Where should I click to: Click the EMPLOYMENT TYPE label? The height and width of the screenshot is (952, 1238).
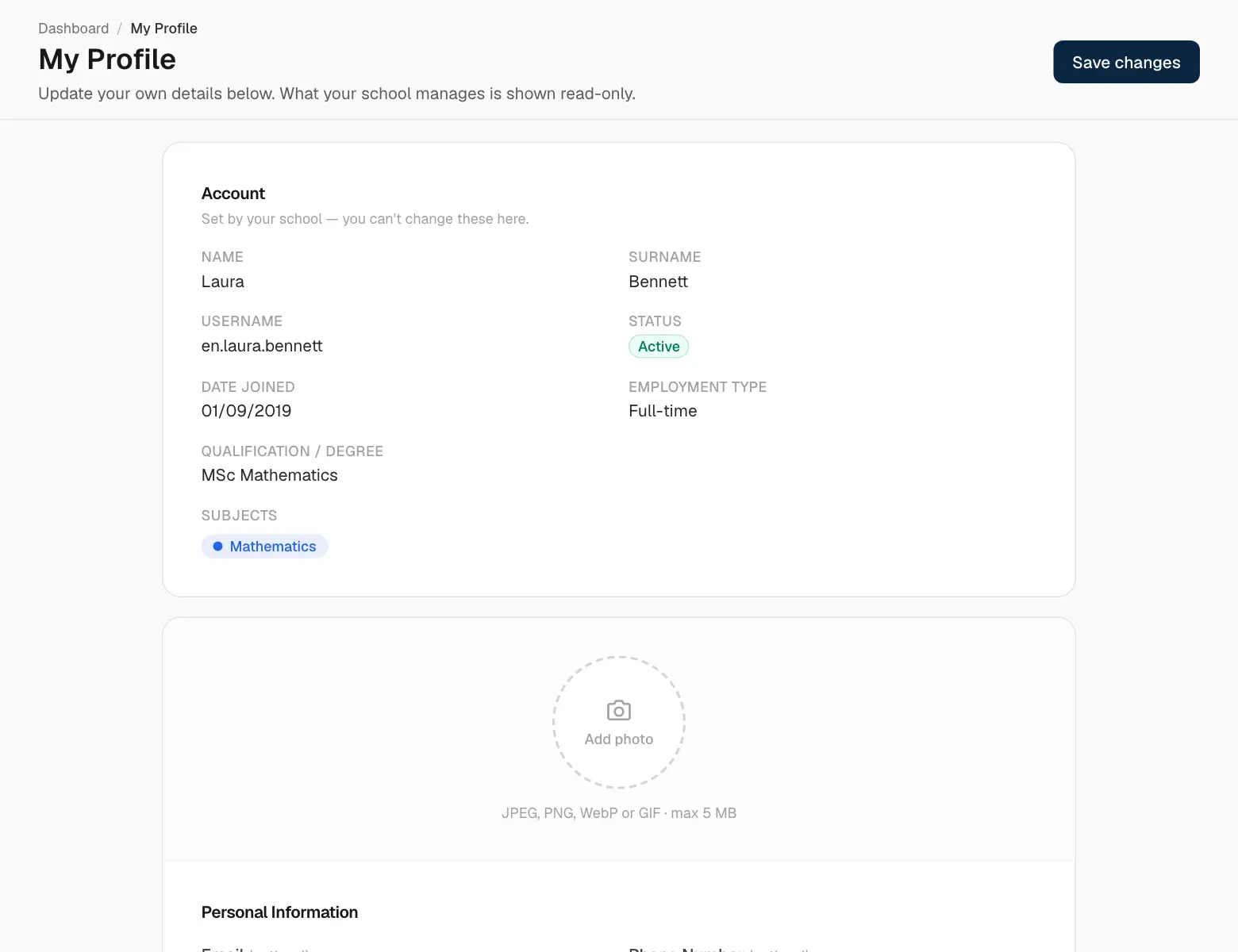(698, 387)
